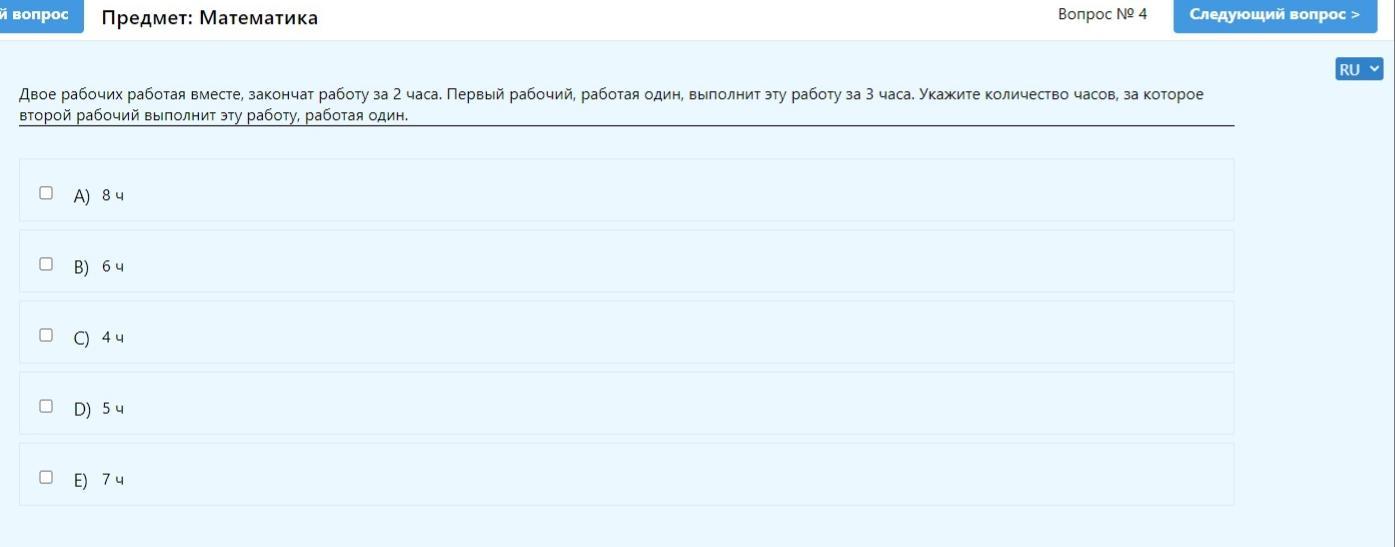Tick the checkbox for option A
Image resolution: width=1395 pixels, height=547 pixels.
[x=46, y=193]
